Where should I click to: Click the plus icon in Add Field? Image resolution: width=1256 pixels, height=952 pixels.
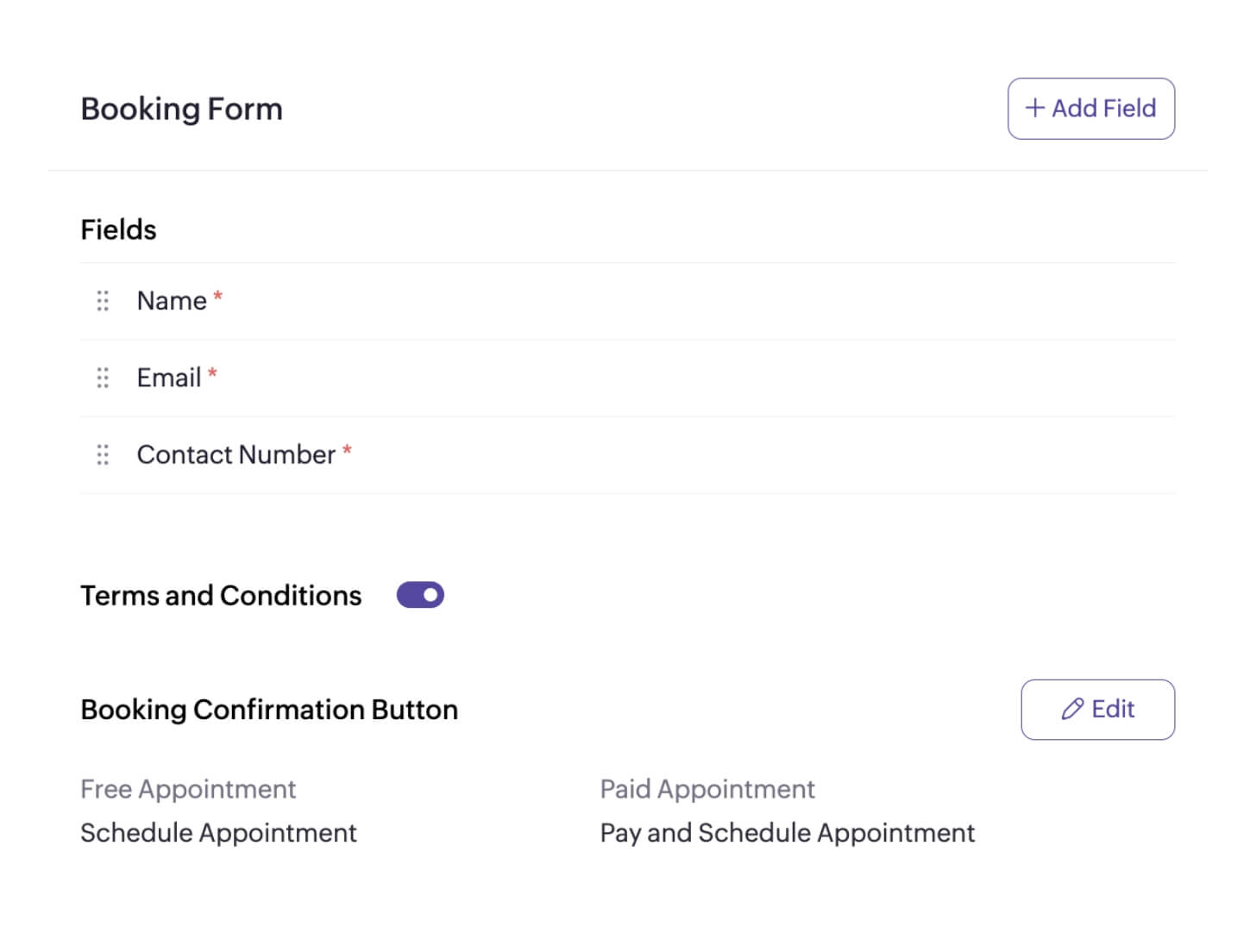(1034, 108)
